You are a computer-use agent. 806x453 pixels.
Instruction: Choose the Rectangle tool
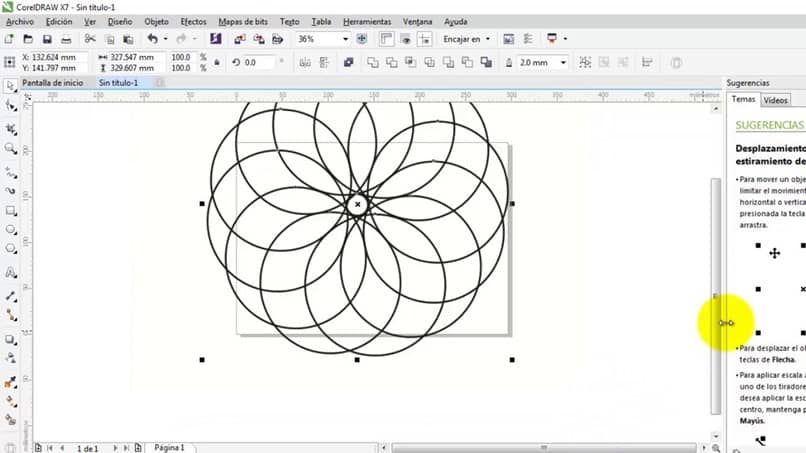(11, 211)
